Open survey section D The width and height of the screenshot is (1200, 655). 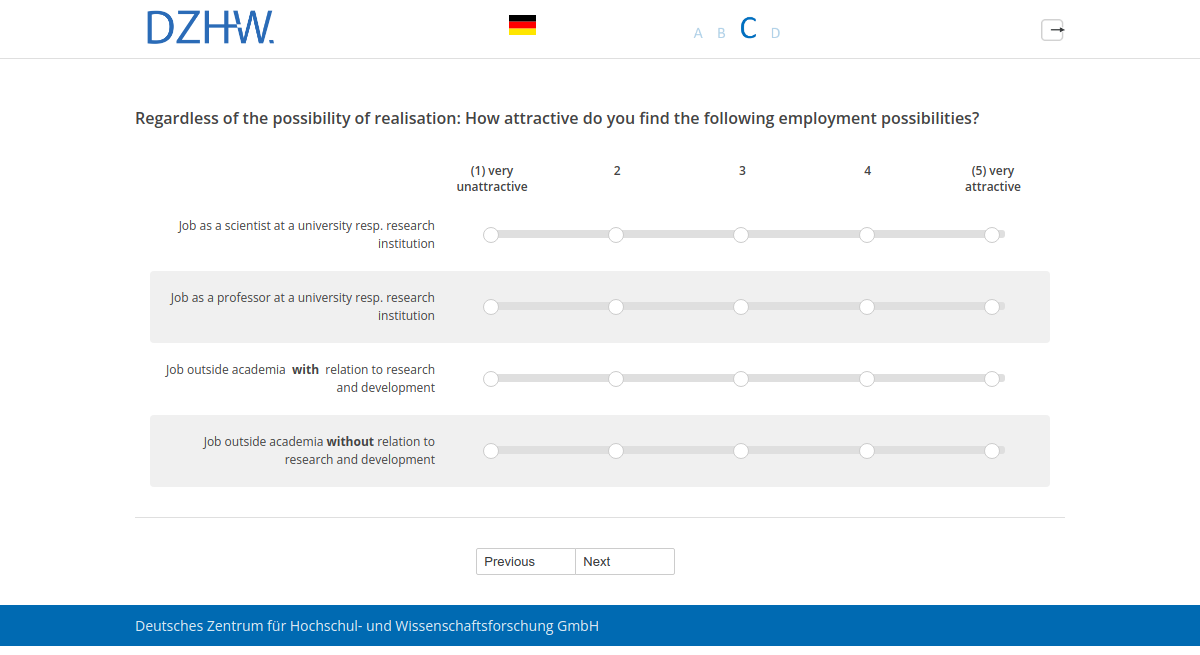pos(775,32)
